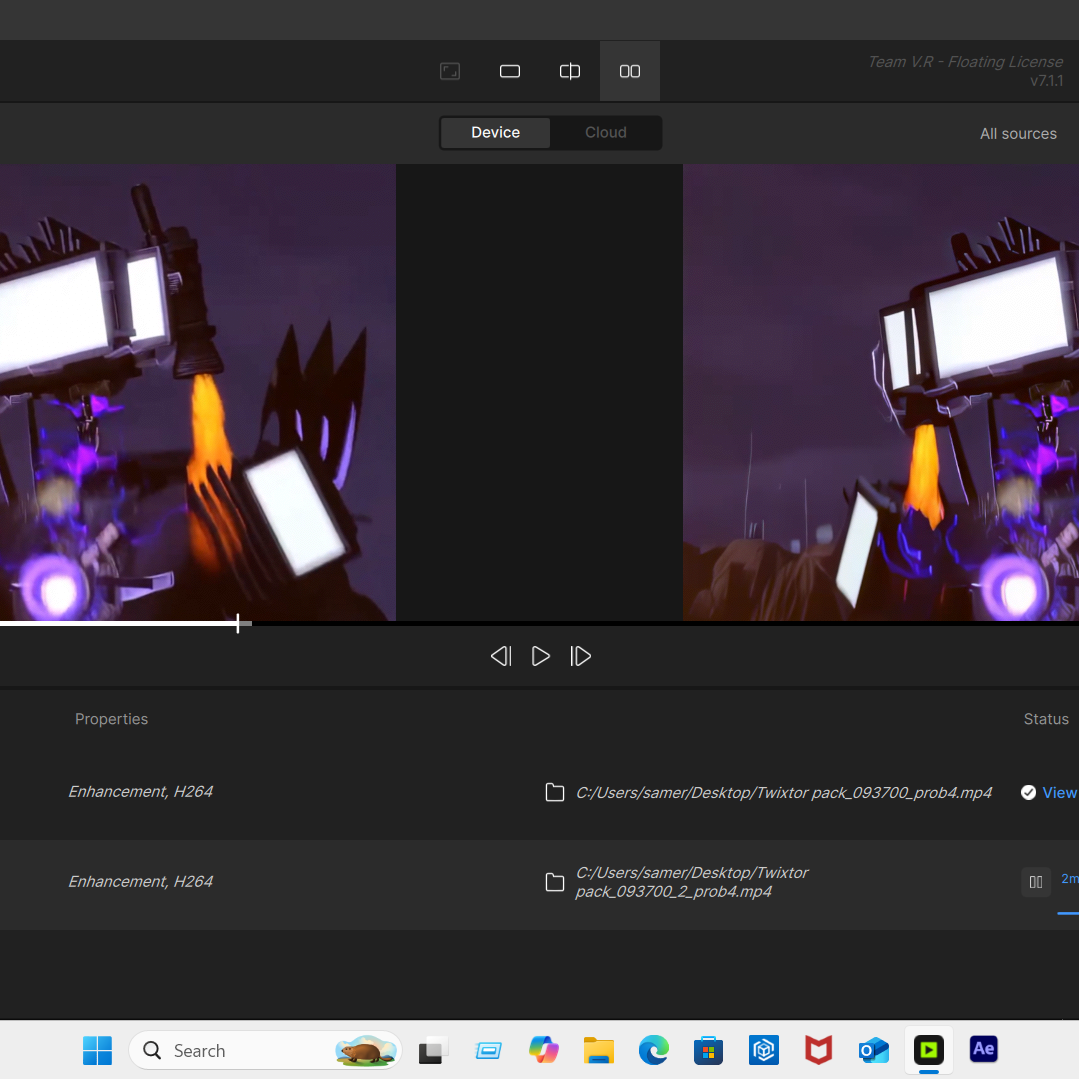The height and width of the screenshot is (1079, 1079).
Task: Open File Explorer from taskbar
Action: (599, 1051)
